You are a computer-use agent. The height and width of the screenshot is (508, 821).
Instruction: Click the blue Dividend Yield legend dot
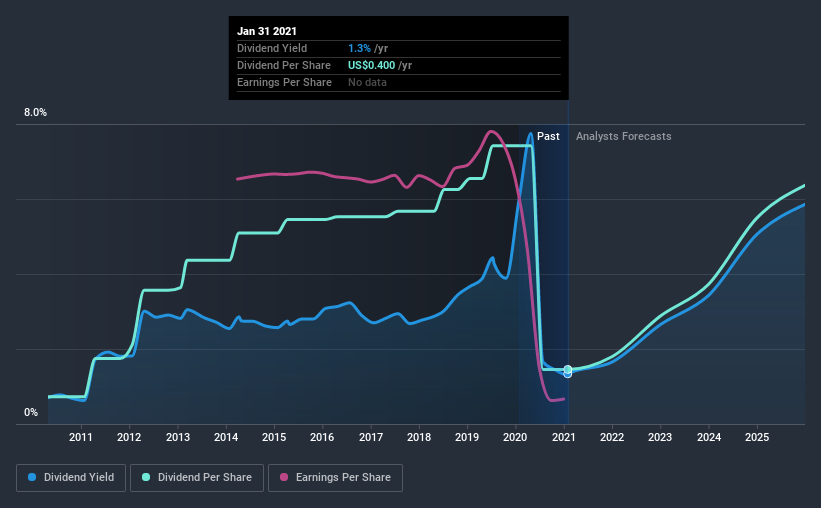click(x=32, y=478)
